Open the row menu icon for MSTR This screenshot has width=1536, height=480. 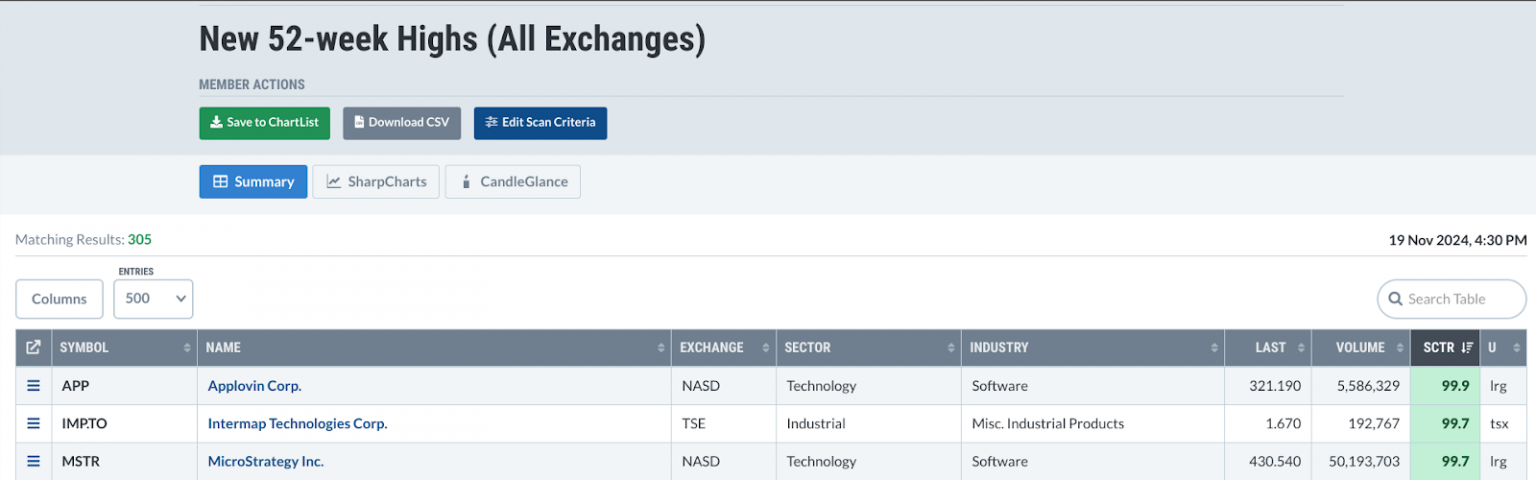(33, 462)
